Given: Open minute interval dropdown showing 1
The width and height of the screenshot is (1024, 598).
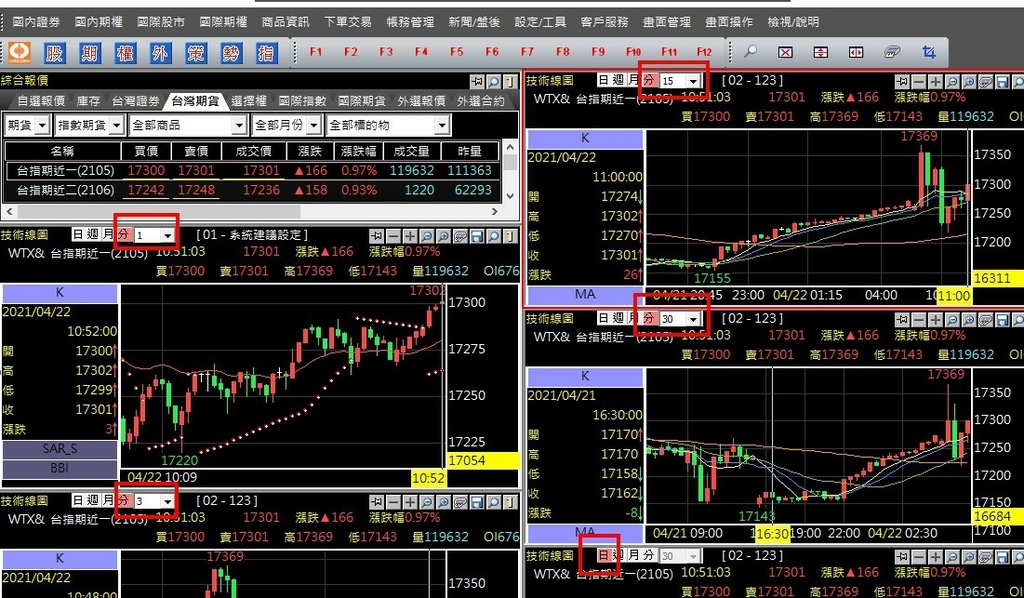Looking at the screenshot, I should tap(168, 235).
